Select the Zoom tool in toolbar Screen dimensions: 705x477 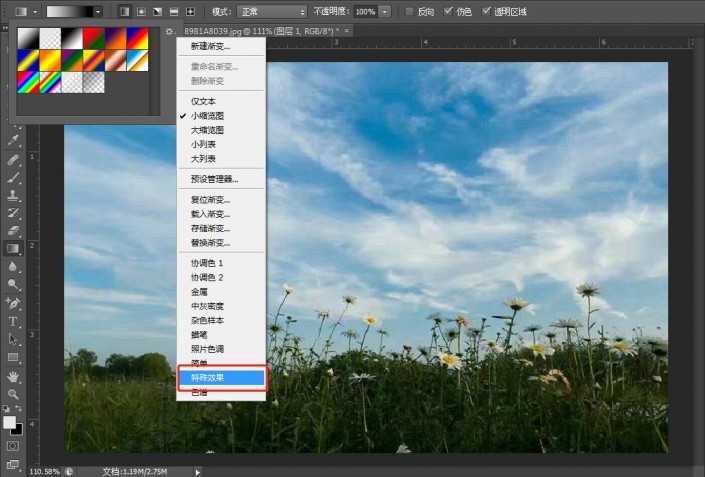click(13, 393)
